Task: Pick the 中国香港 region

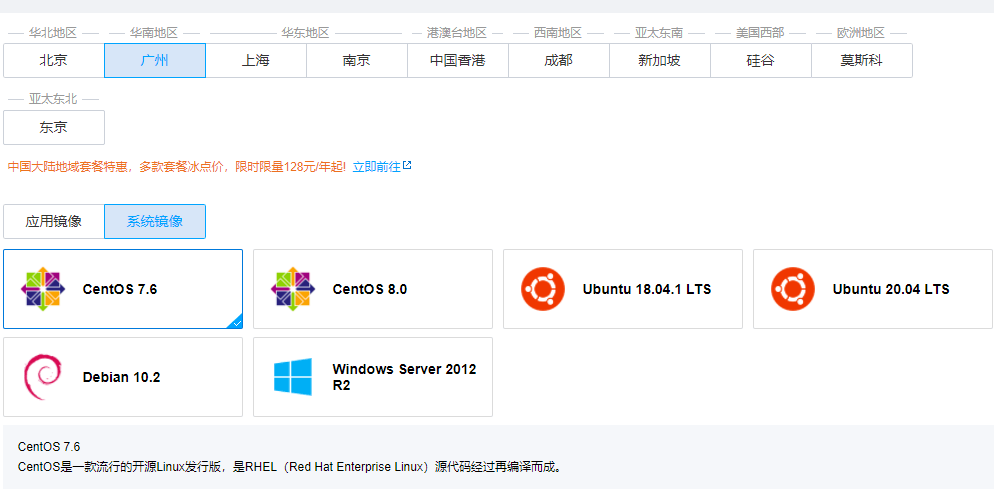Action: coord(458,61)
